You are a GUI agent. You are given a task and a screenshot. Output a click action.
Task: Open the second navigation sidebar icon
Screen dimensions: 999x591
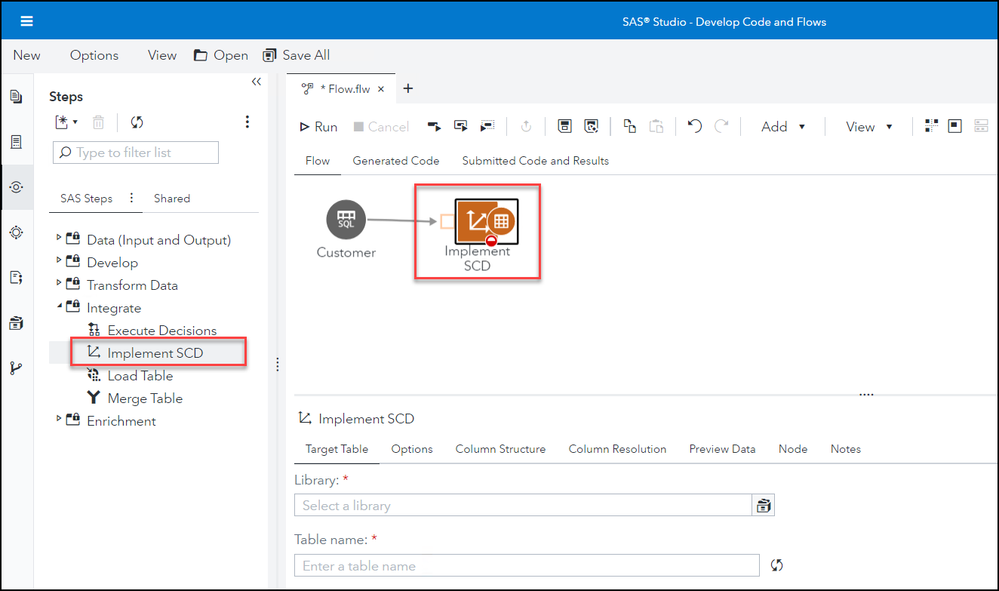pyautogui.click(x=17, y=142)
